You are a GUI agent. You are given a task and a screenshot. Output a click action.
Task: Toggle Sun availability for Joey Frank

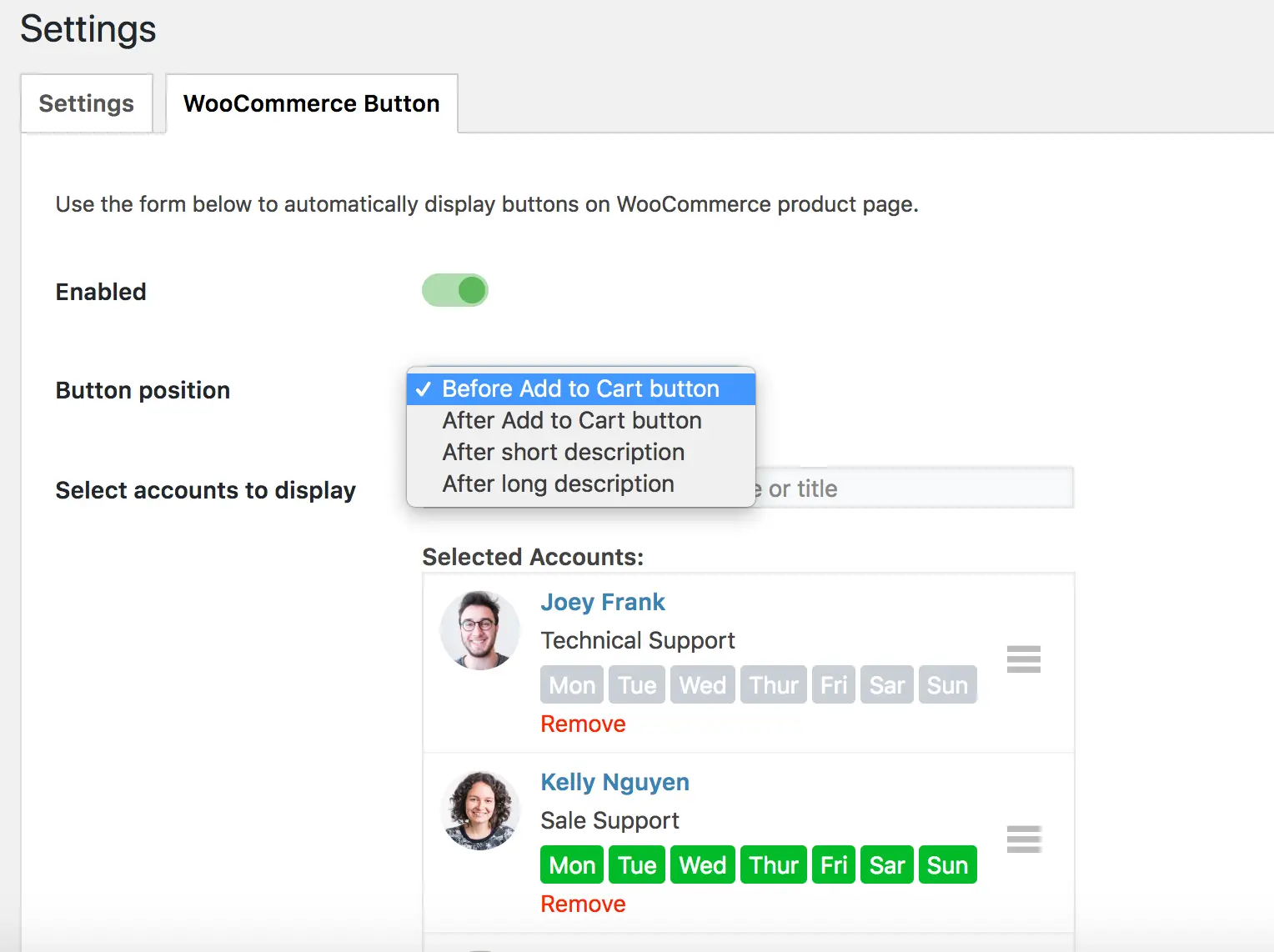pyautogui.click(x=947, y=685)
